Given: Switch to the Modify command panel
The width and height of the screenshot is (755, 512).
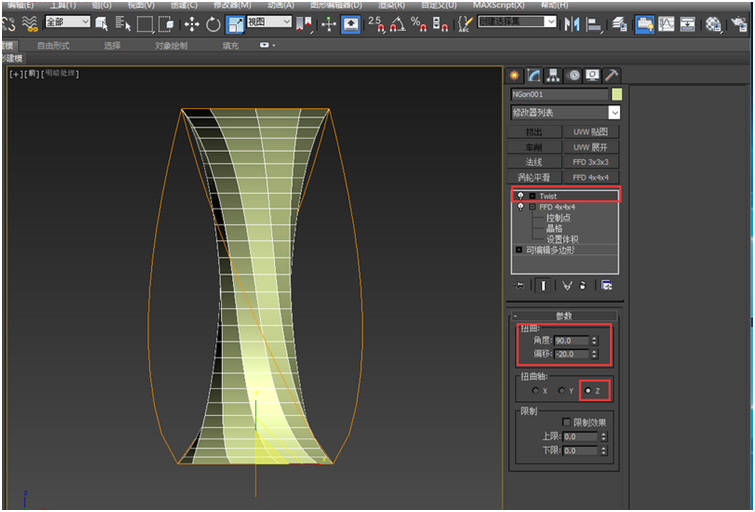Looking at the screenshot, I should [534, 76].
